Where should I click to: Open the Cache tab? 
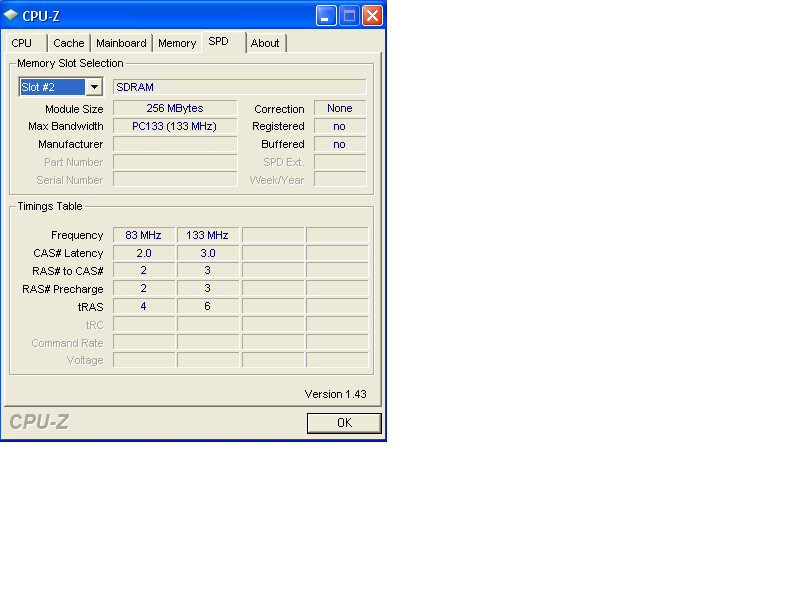[68, 43]
